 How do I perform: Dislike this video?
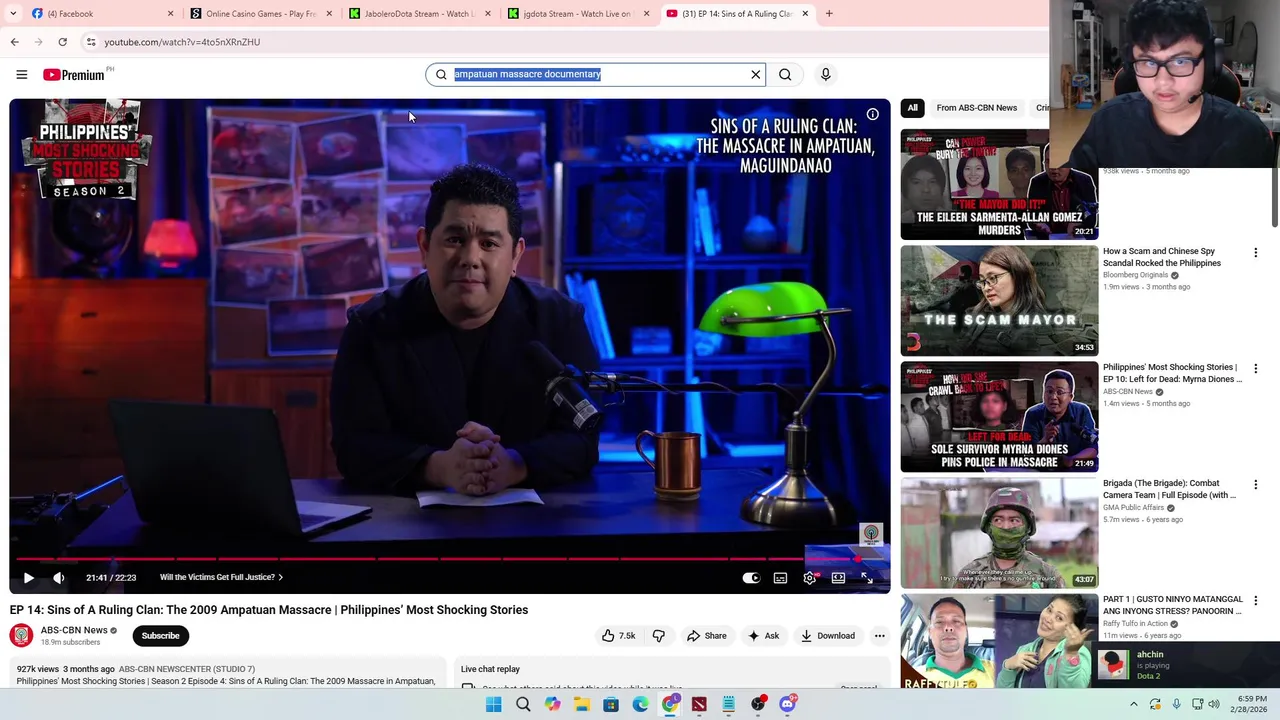(659, 636)
